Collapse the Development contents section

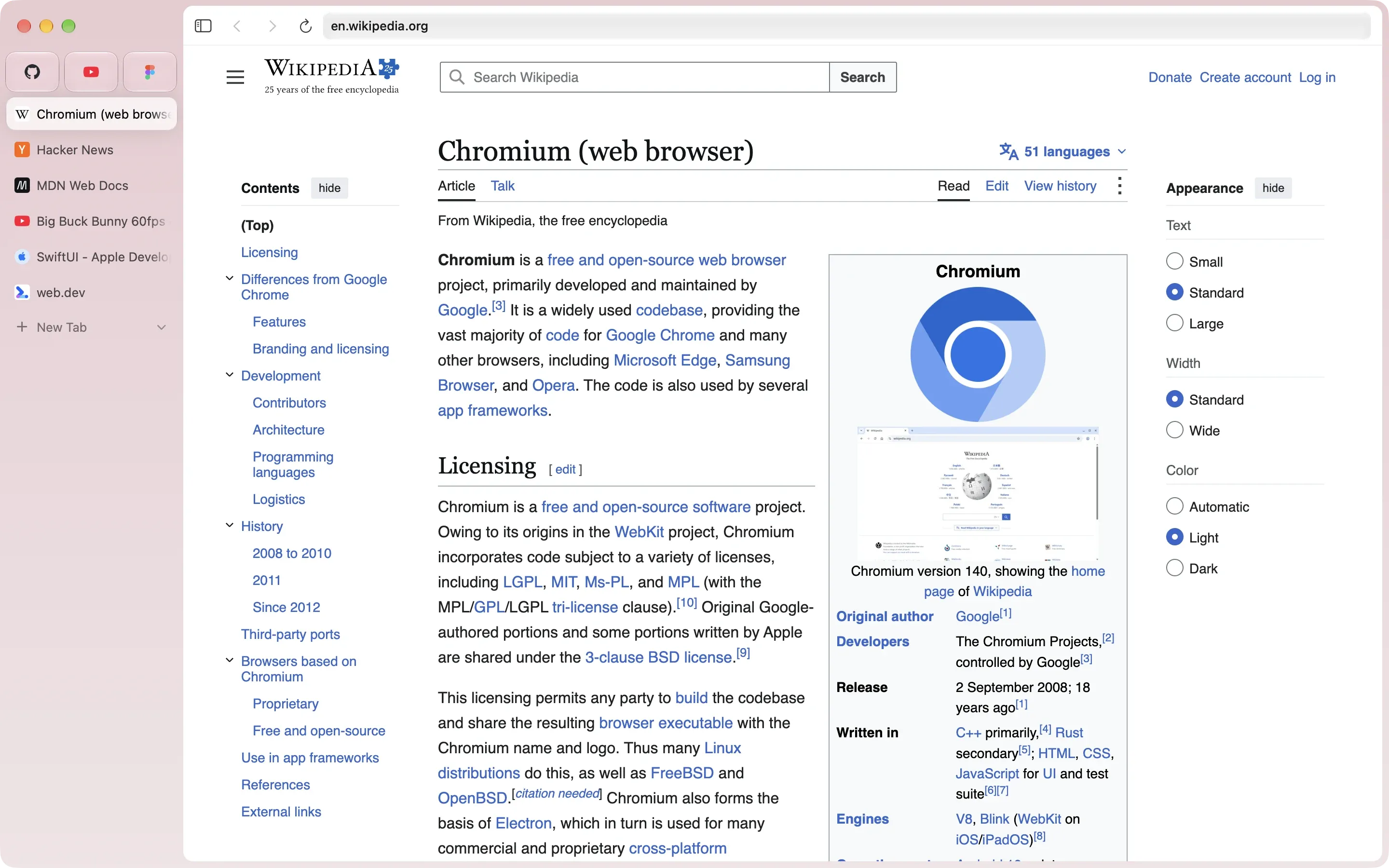tap(230, 375)
